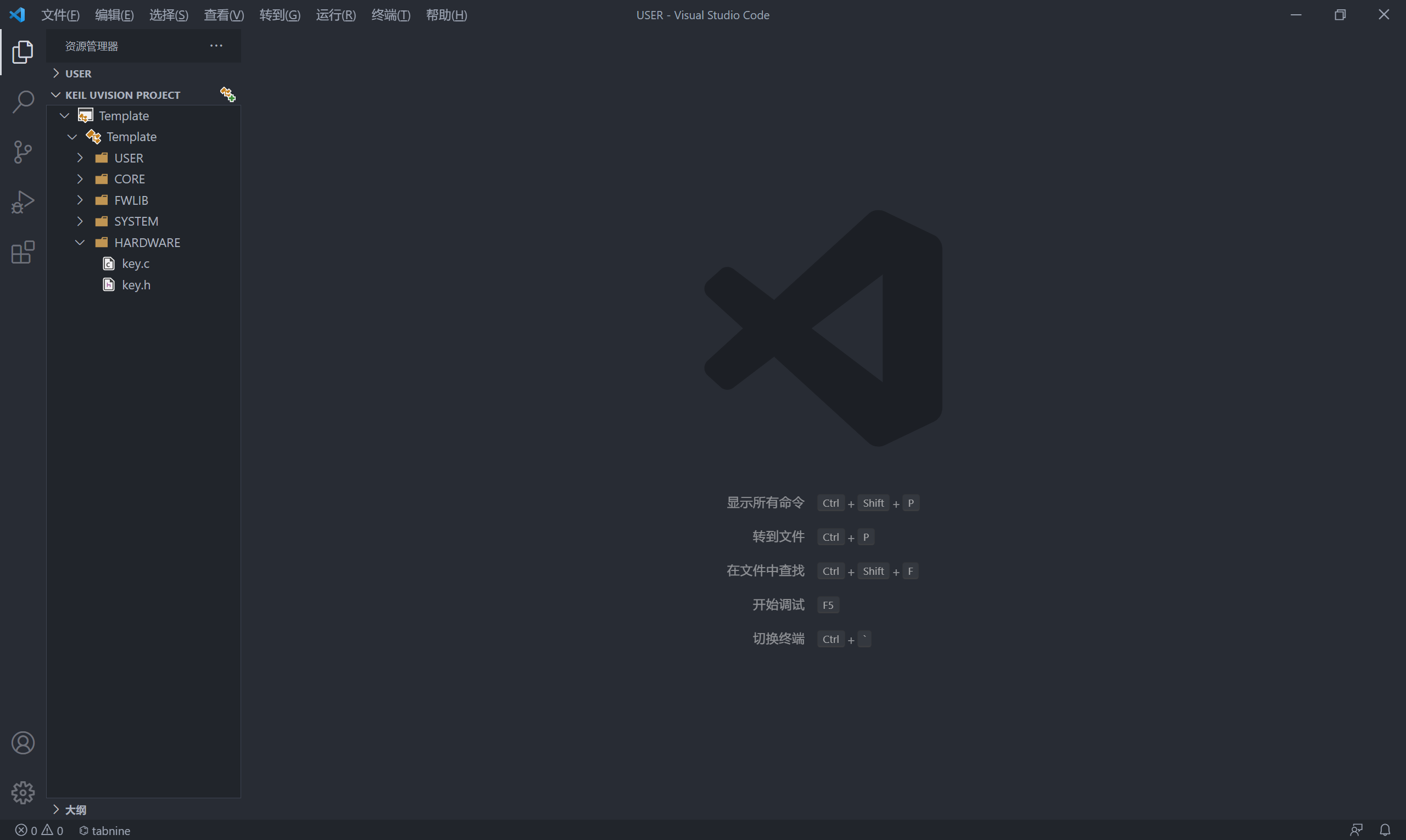
Task: Open the 终端(T) menu
Action: click(x=390, y=15)
